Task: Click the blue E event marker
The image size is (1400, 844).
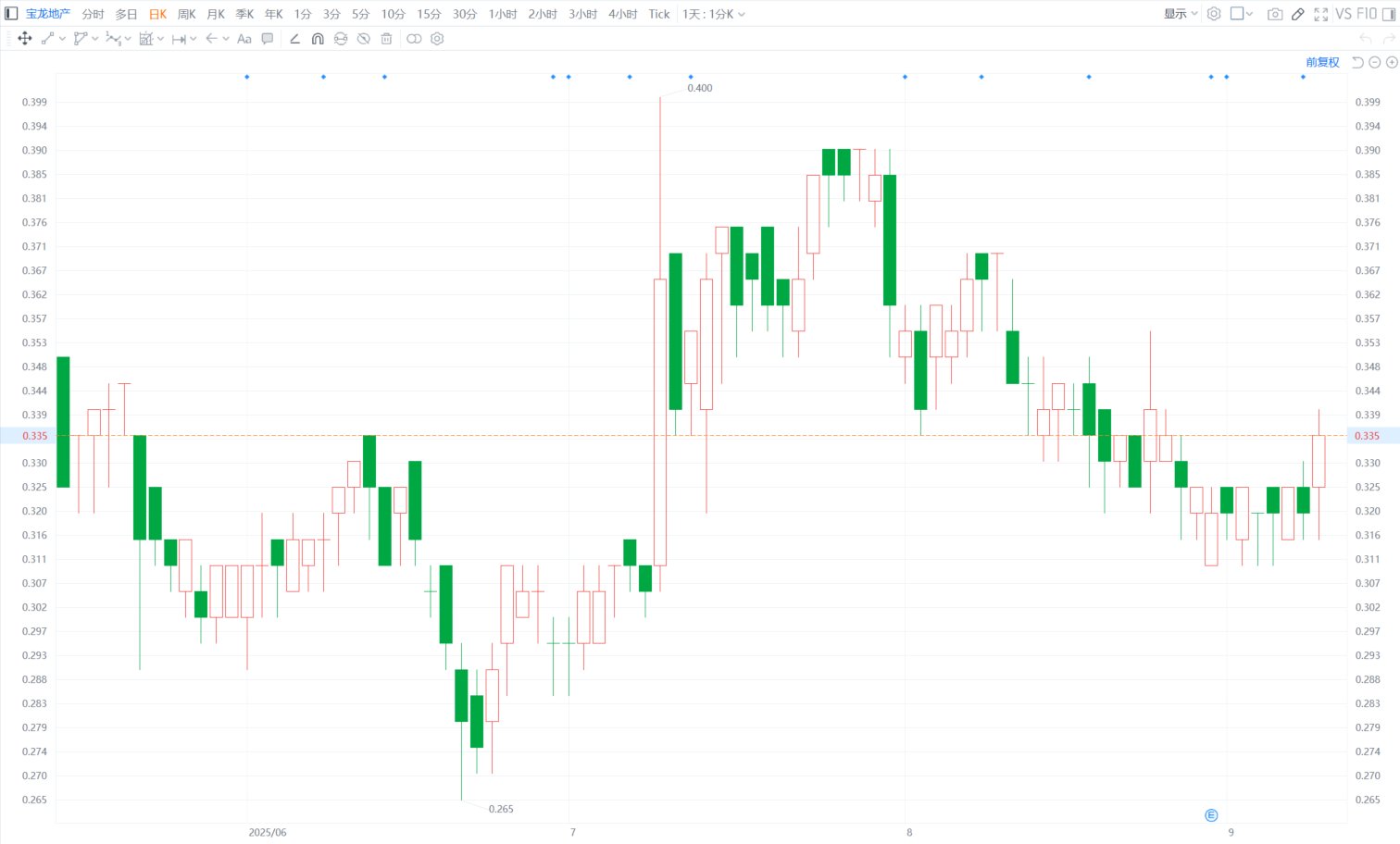Action: pos(1211,815)
